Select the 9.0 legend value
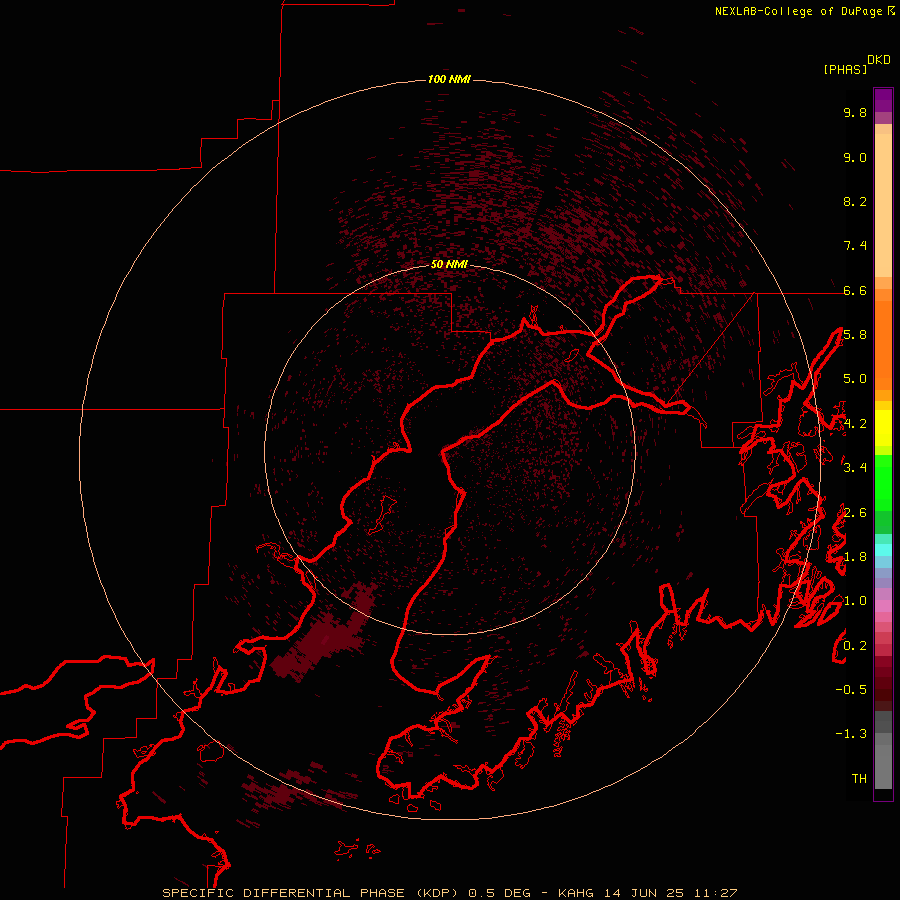 855,157
